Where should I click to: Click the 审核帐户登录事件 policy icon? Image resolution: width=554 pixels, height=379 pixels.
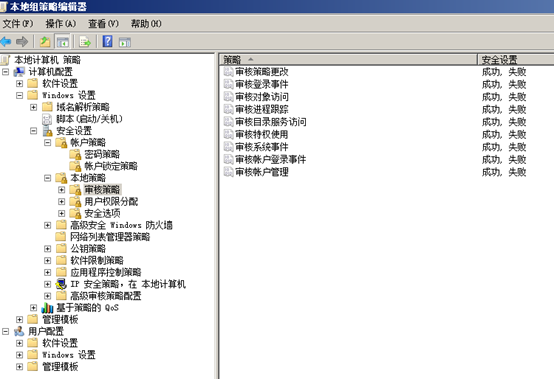(x=229, y=159)
